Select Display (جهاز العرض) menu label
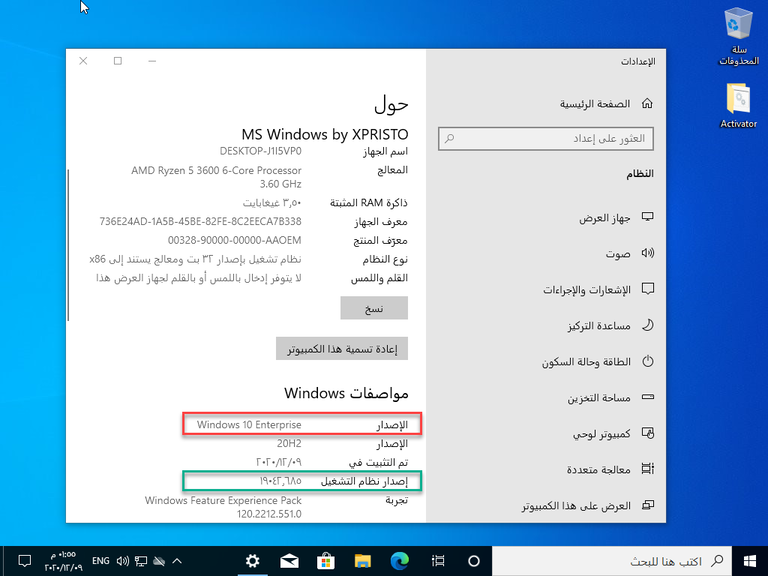This screenshot has width=768, height=576. coord(605,217)
